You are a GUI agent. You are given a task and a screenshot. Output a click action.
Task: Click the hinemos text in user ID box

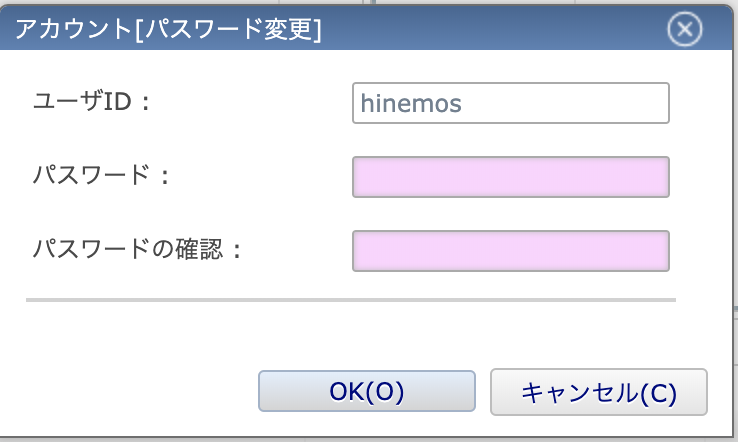(411, 103)
